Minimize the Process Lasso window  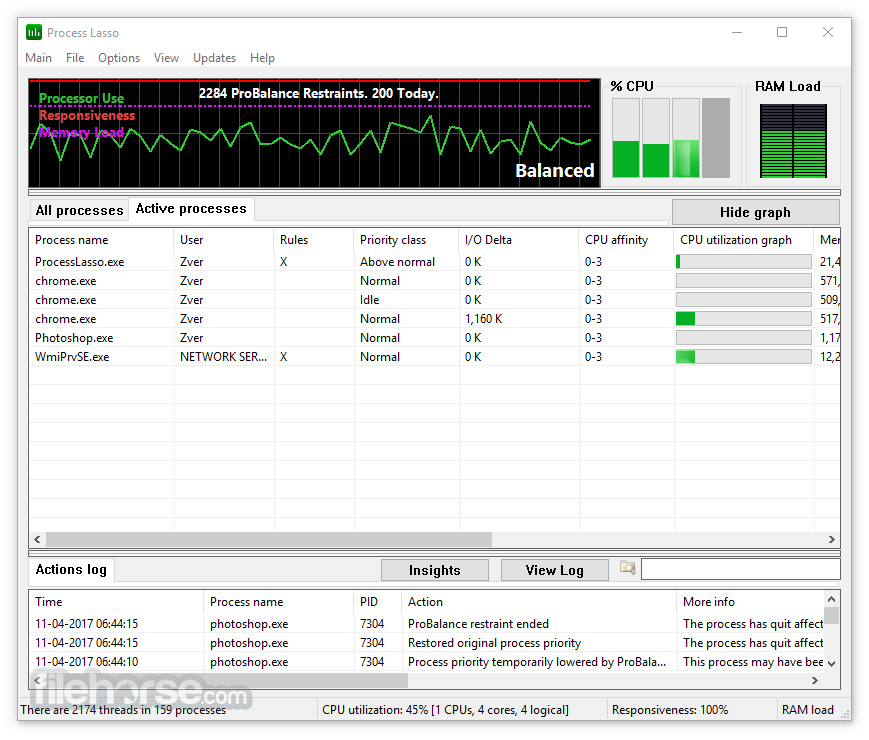[x=737, y=32]
